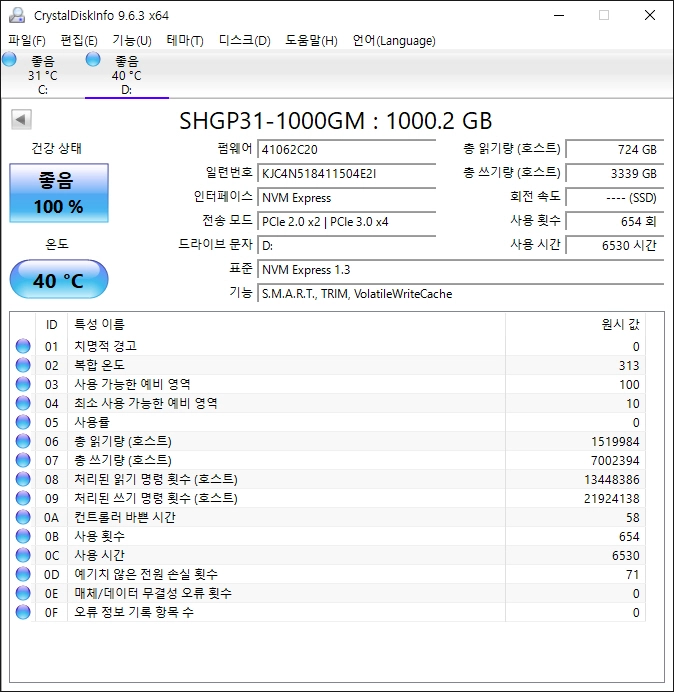Click the interface field NVM Express
This screenshot has width=674, height=692.
tap(346, 198)
